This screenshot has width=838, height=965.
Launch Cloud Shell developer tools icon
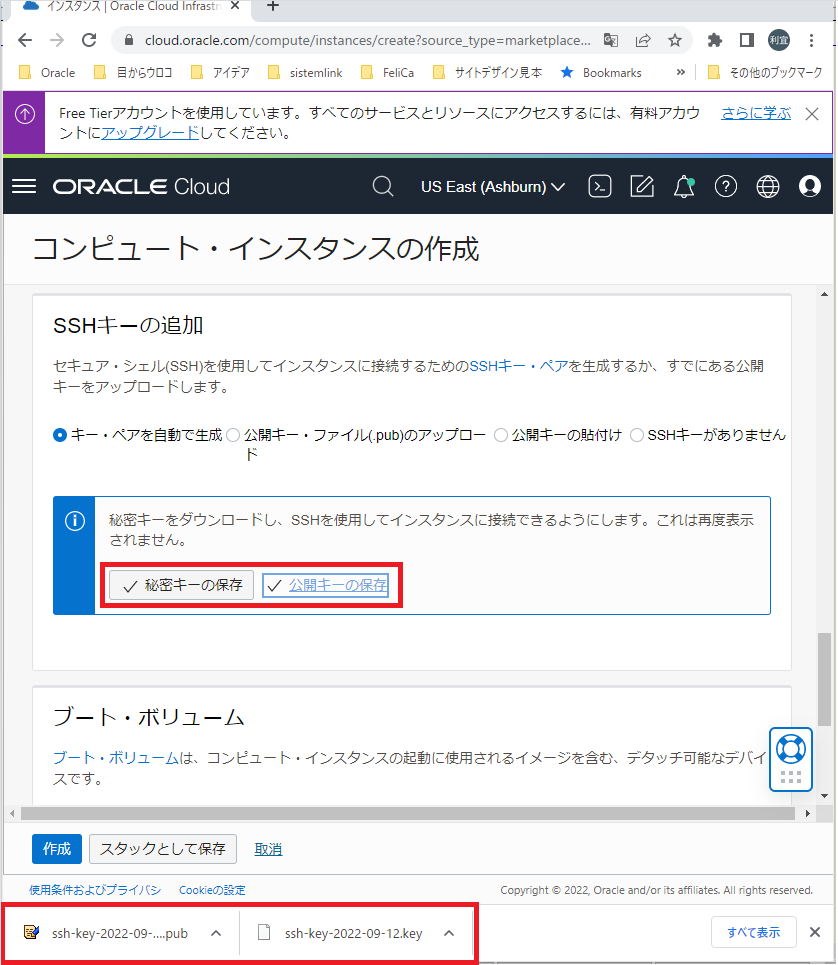(x=600, y=186)
